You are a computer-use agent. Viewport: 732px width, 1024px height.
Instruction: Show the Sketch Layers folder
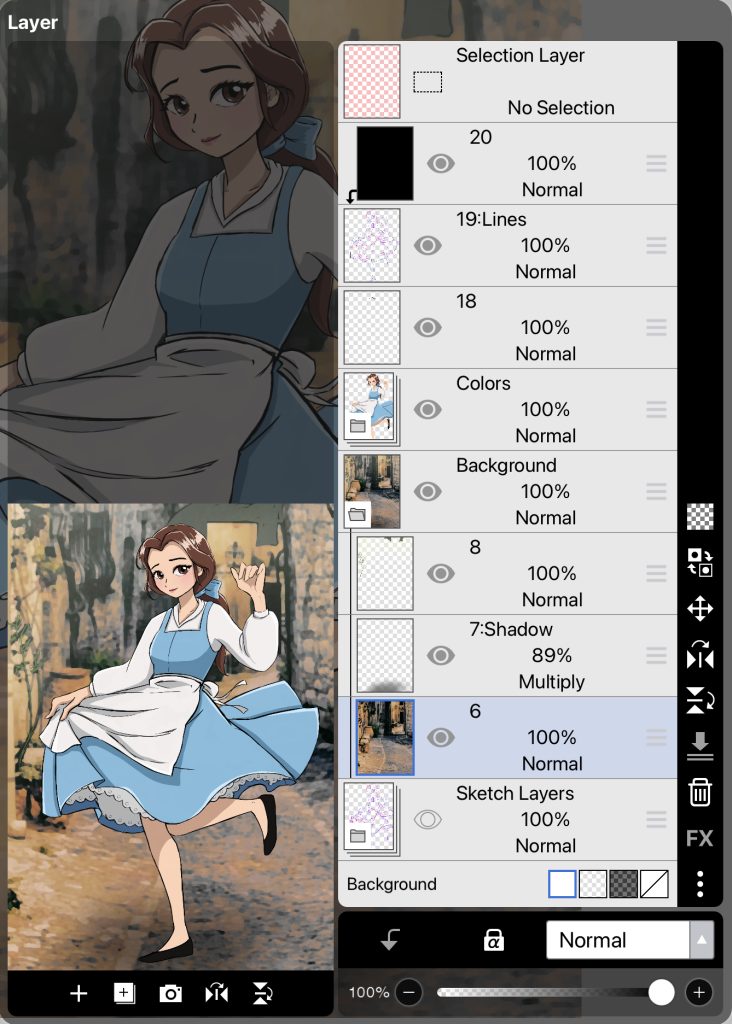coord(428,819)
